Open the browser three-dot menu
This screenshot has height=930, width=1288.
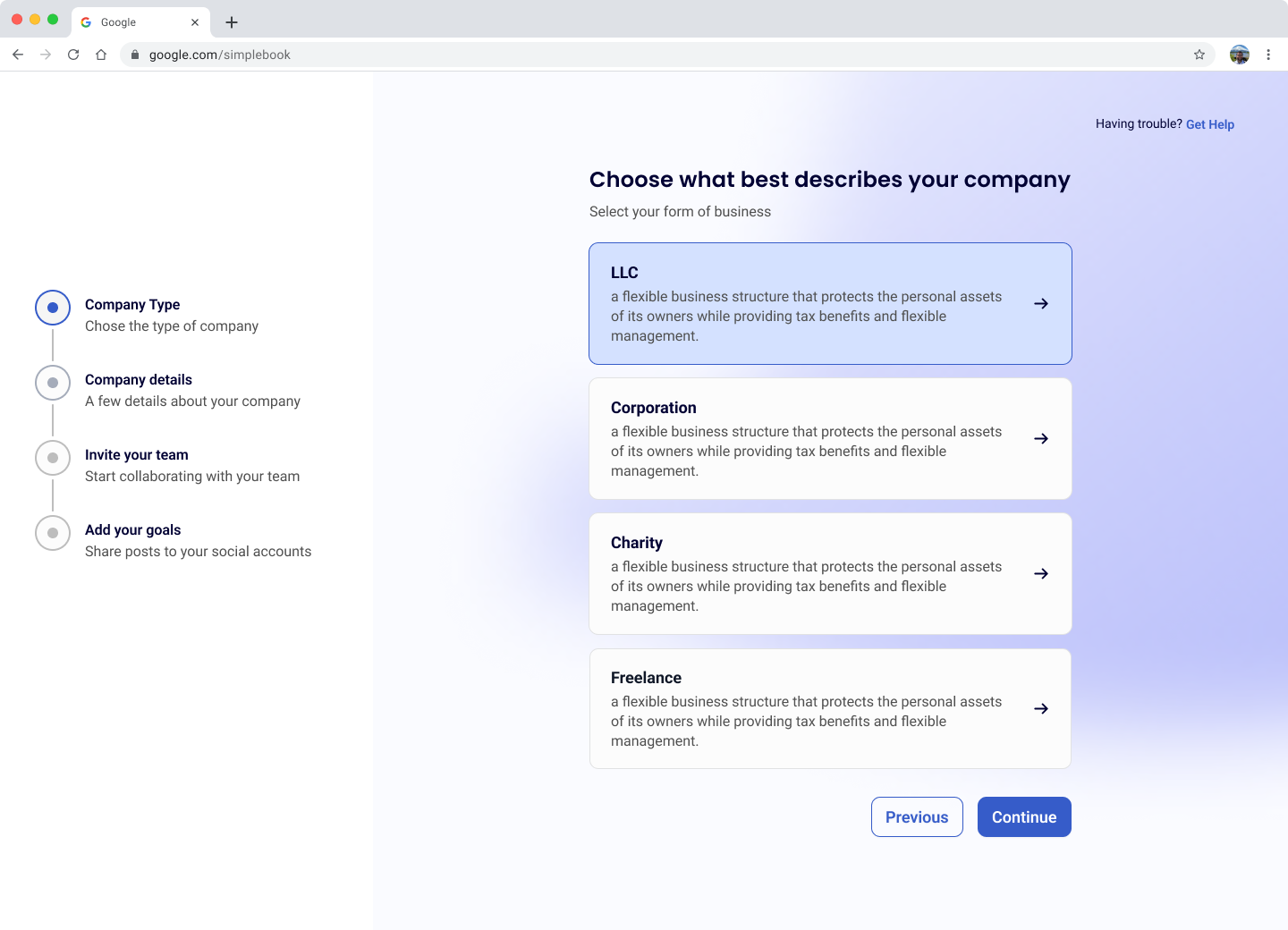coord(1268,55)
